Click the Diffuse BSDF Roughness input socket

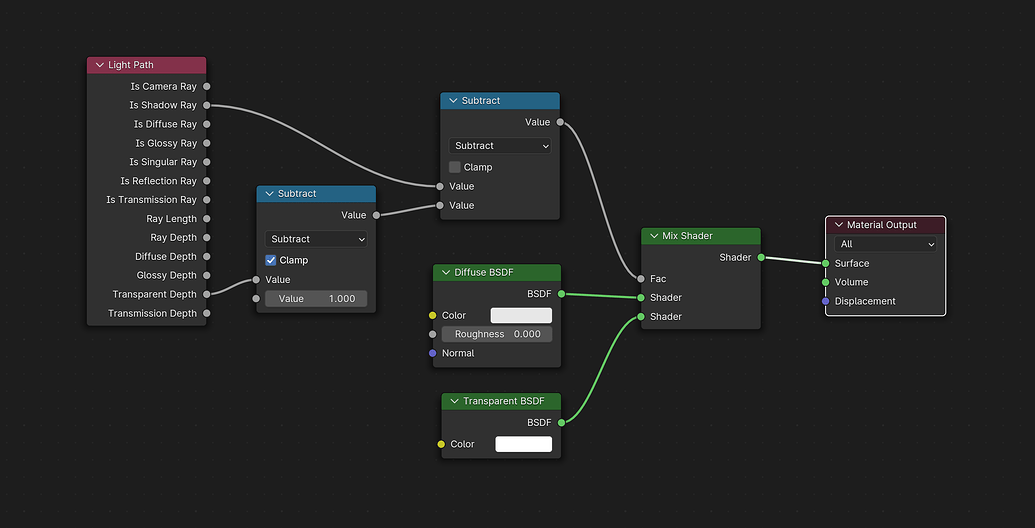[433, 334]
